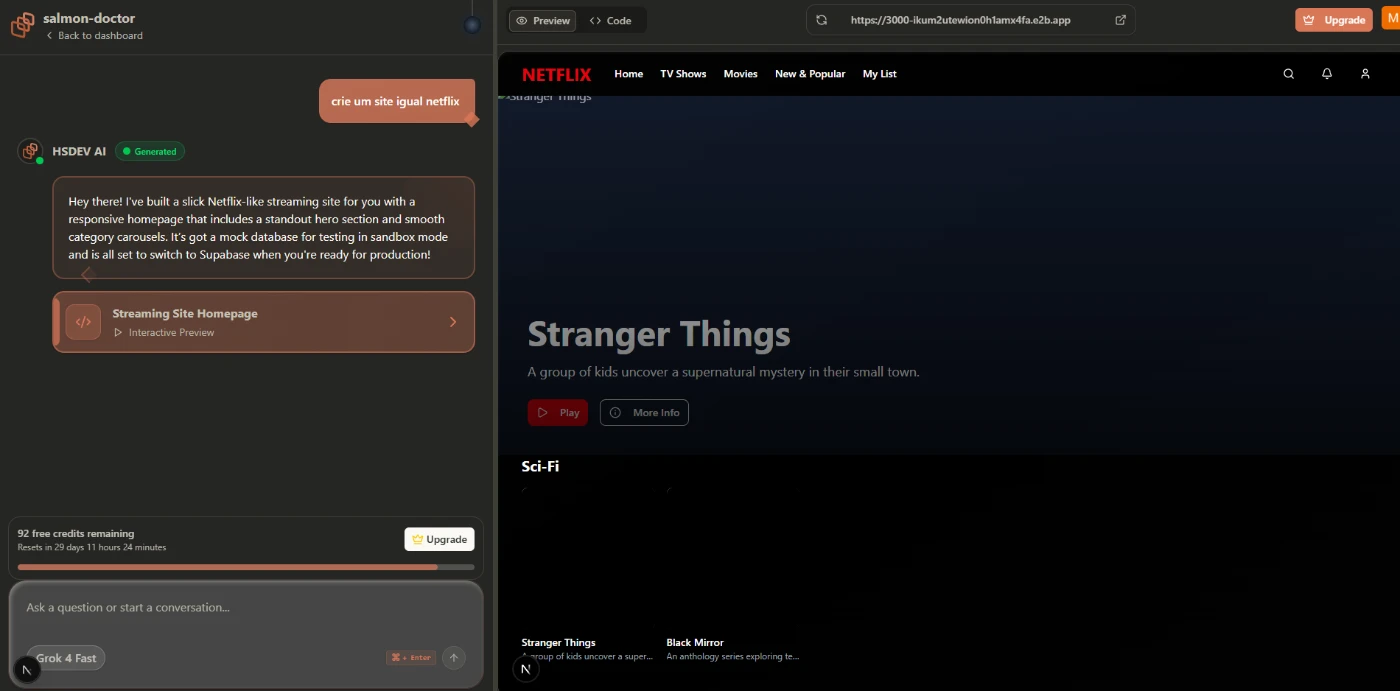Open the Black Mirror thumbnail card
The height and width of the screenshot is (691, 1400).
(737, 565)
